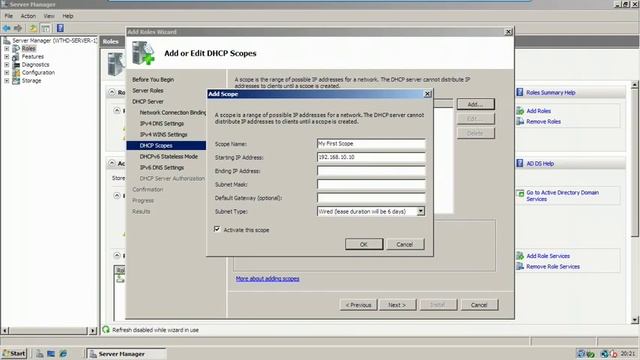Select the Diagnostics tree item
The image size is (640, 360).
click(35, 64)
